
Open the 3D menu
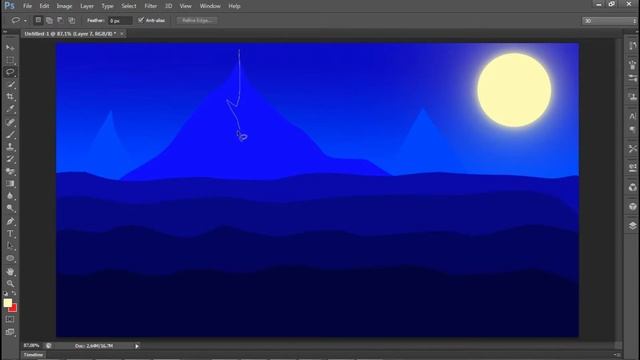(x=169, y=6)
